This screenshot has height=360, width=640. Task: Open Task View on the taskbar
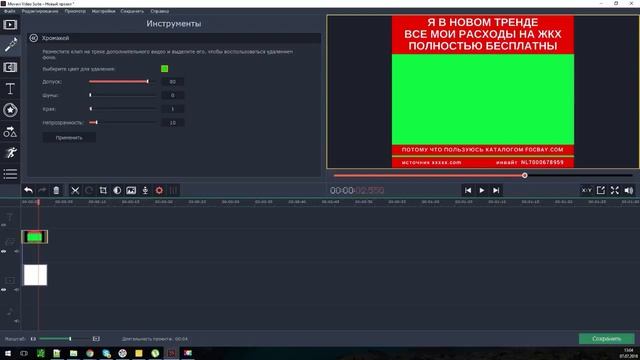[24, 353]
